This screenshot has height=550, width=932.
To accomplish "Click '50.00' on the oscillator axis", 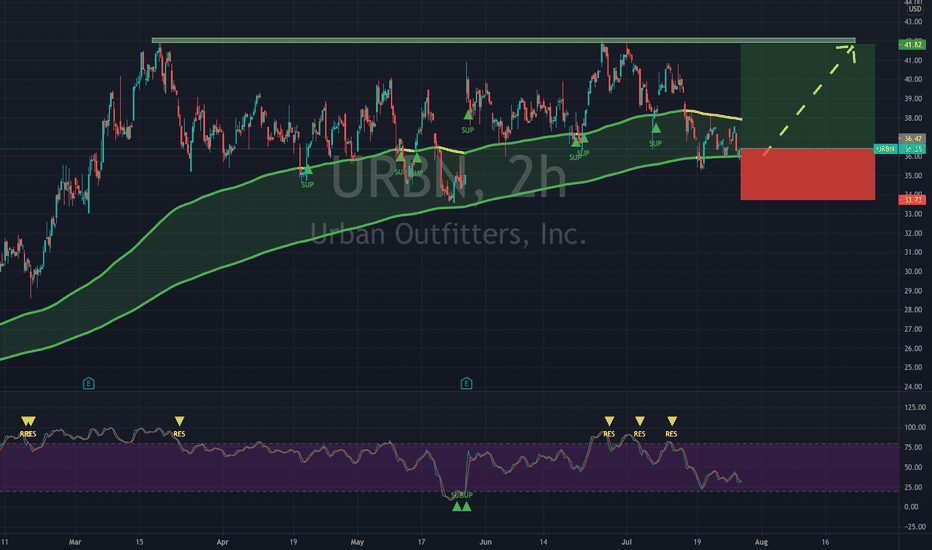I will 913,467.
